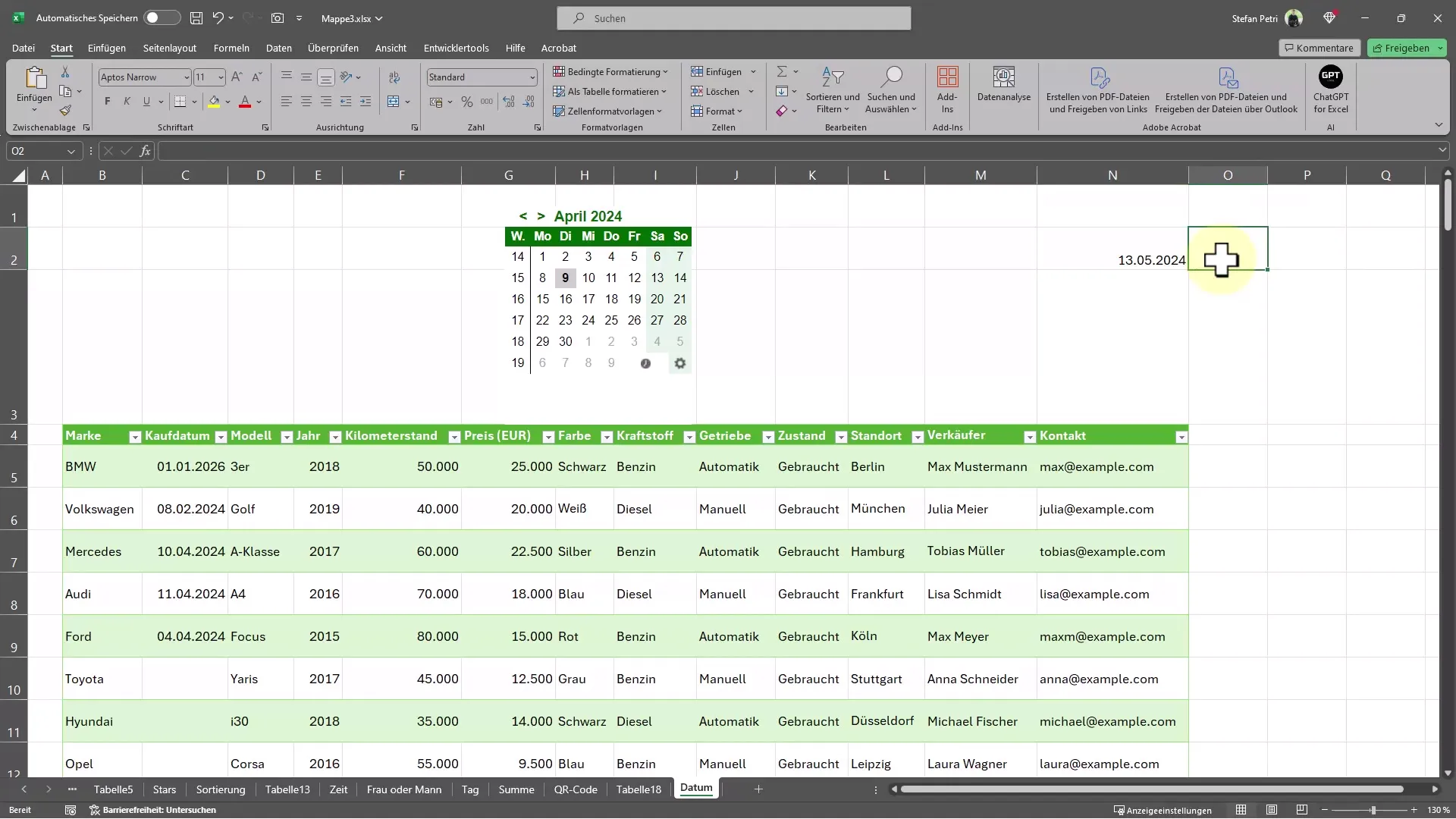Viewport: 1456px width, 819px height.
Task: Click the Freigeben button
Action: (1407, 47)
